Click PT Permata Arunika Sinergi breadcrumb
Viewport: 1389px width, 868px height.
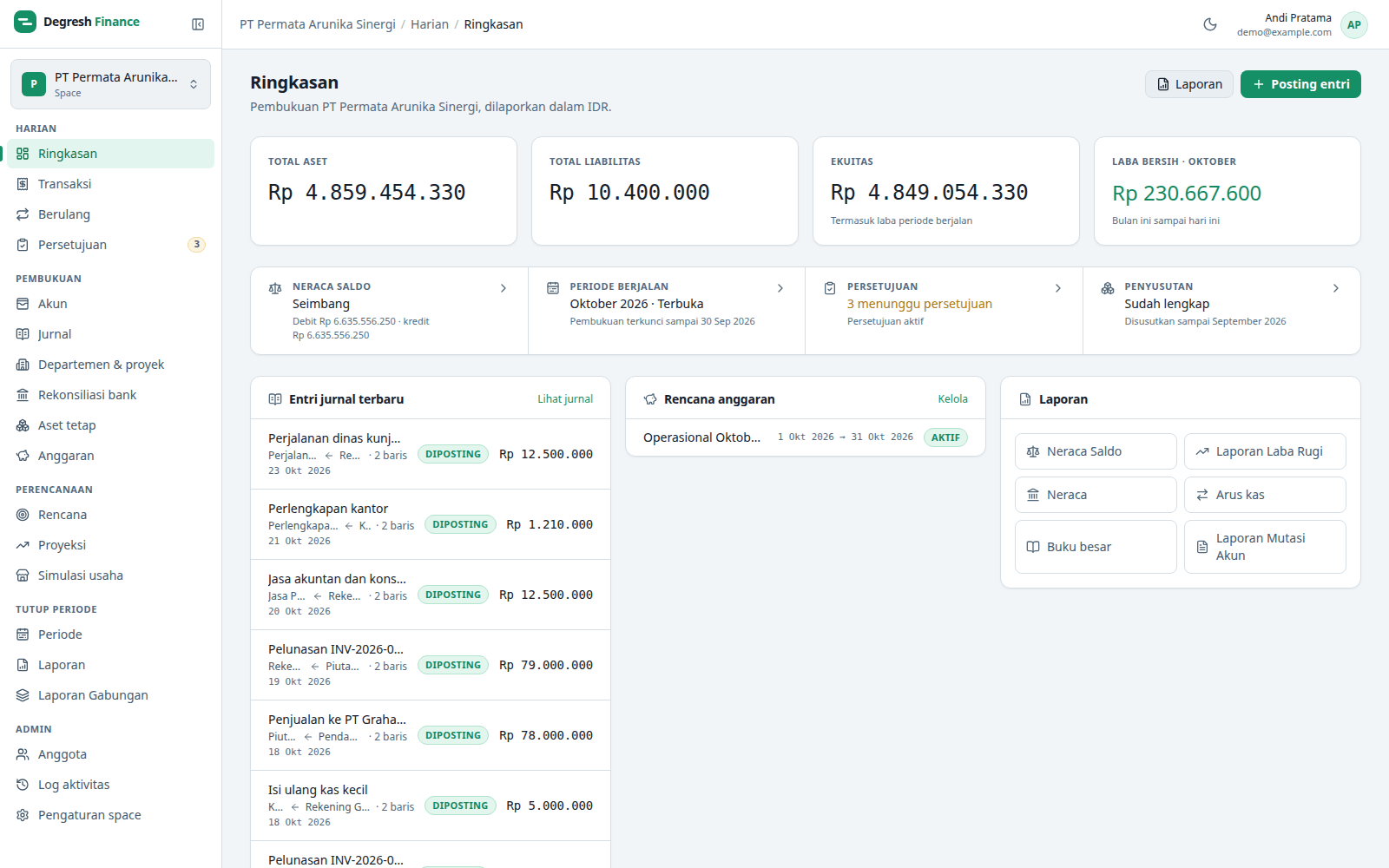[318, 24]
